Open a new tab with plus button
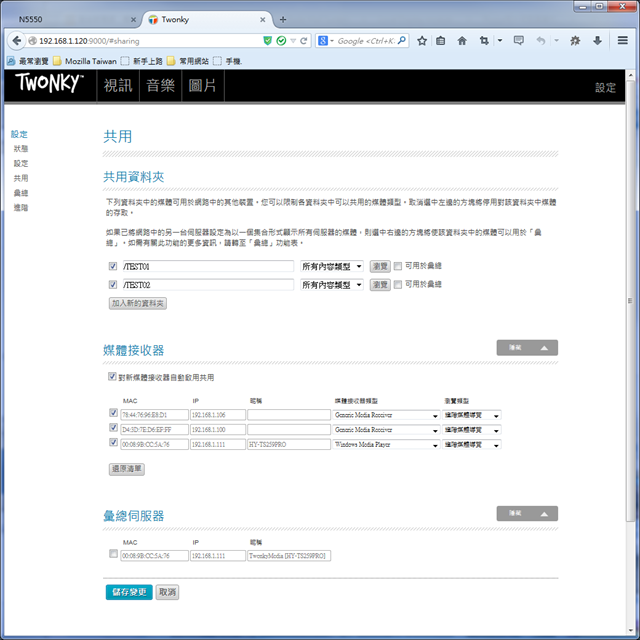This screenshot has height=640, width=640. click(283, 19)
